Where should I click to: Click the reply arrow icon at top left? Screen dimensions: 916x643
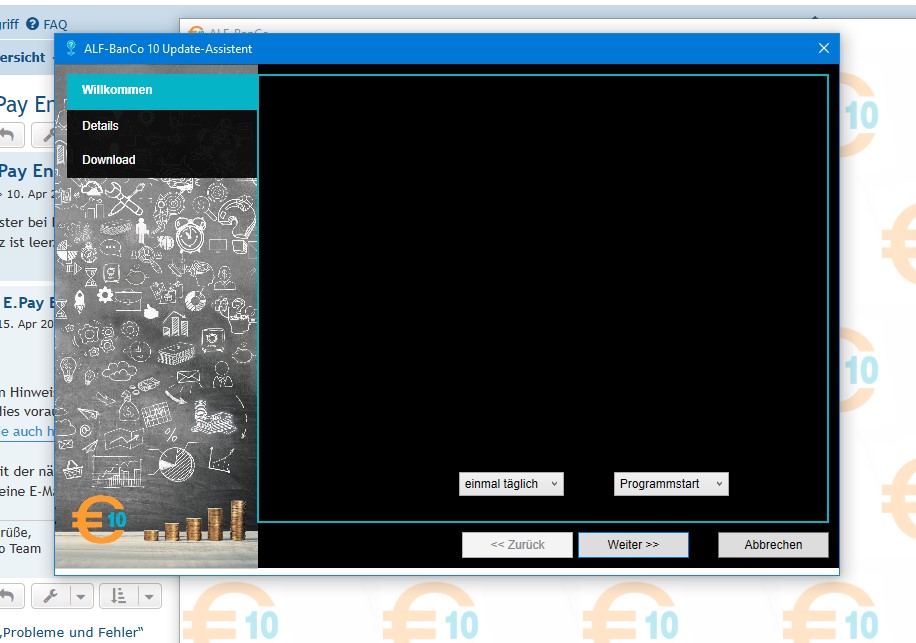coord(8,135)
